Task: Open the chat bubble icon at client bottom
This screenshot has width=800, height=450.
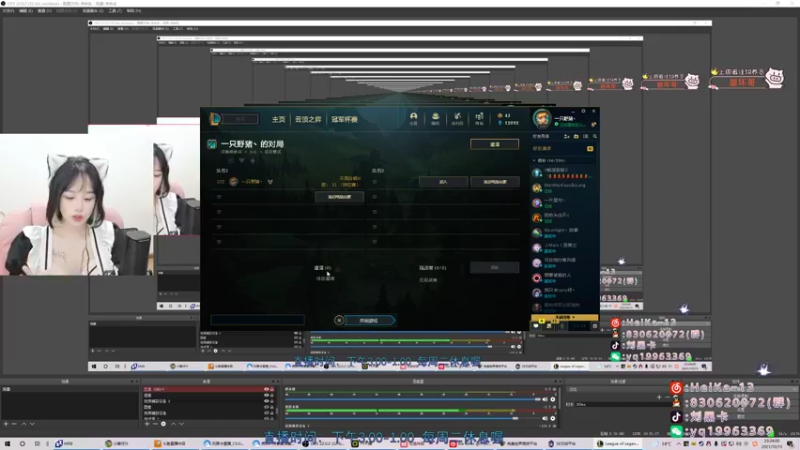Action: [x=536, y=326]
